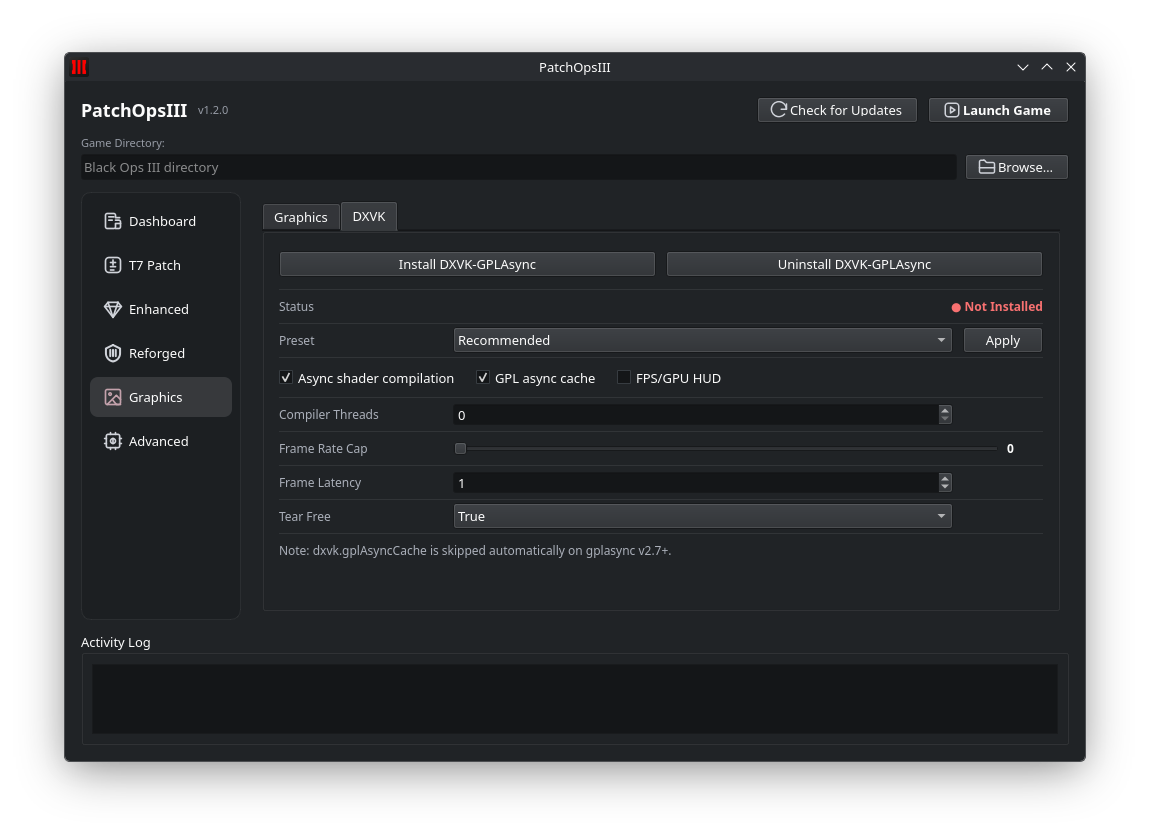Browse for the game directory
This screenshot has width=1150, height=838.
point(1017,167)
